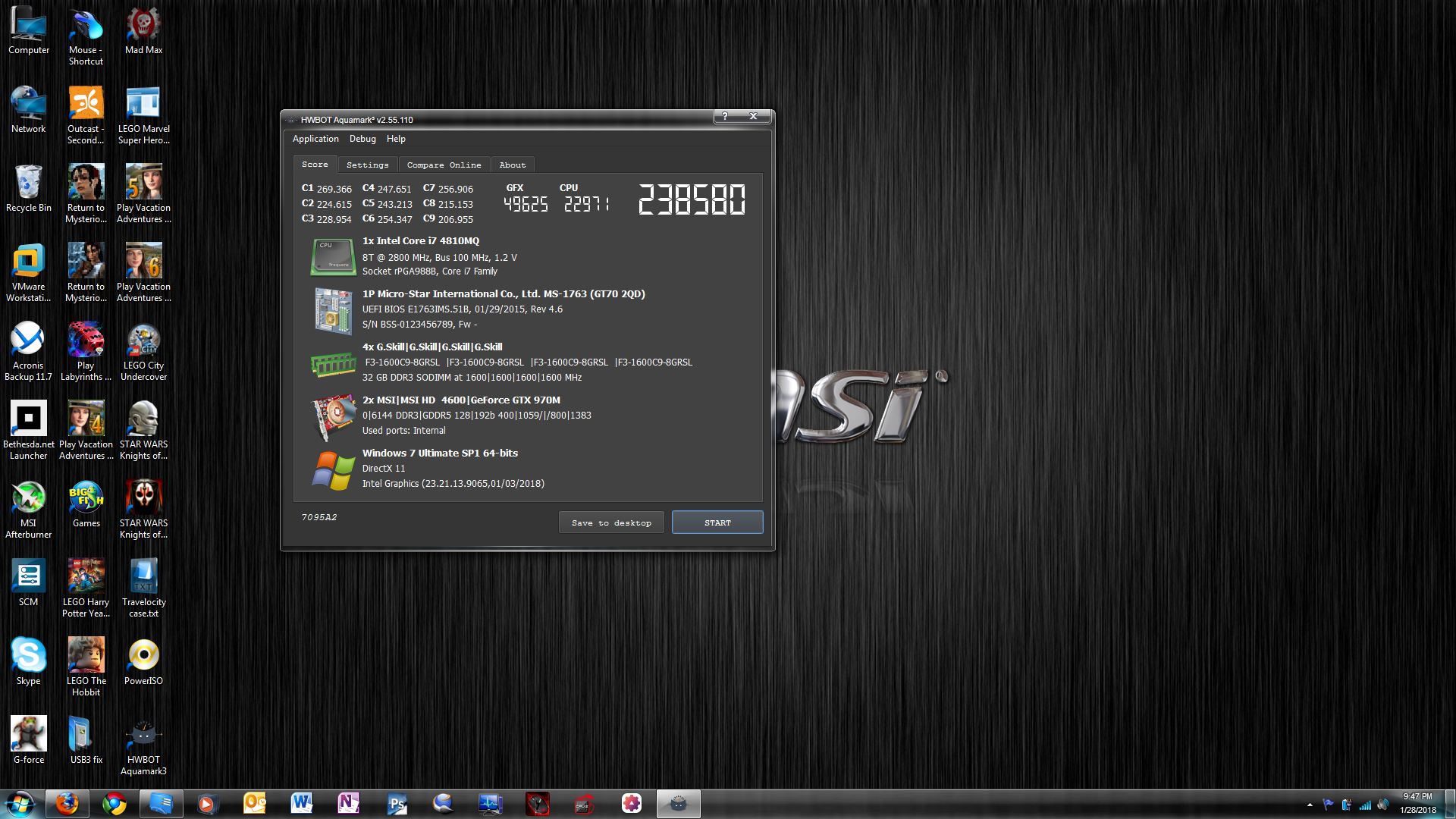Viewport: 1456px width, 819px height.
Task: Open the Help menu
Action: pos(396,139)
